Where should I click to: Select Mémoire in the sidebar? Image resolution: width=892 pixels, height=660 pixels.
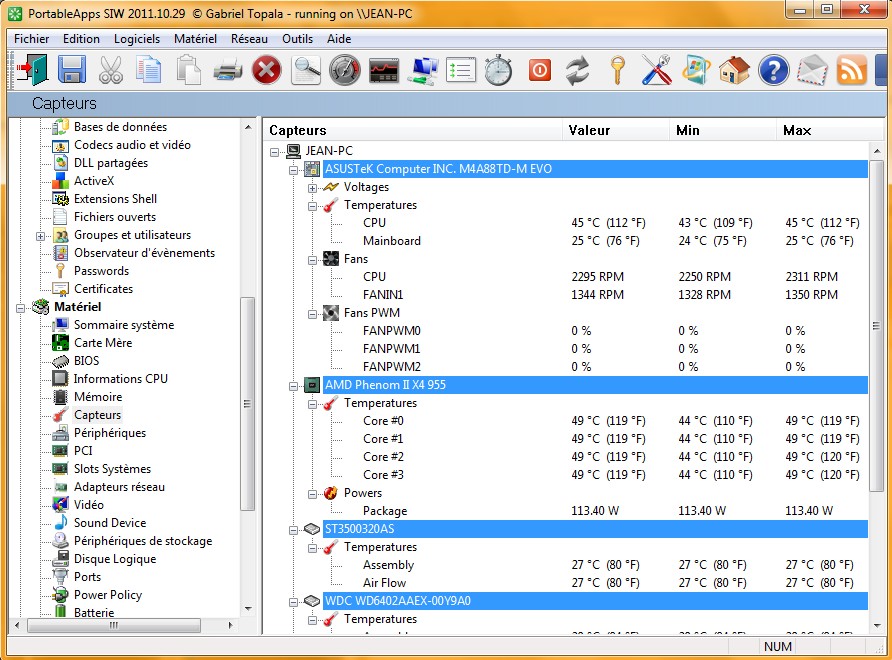(x=98, y=397)
